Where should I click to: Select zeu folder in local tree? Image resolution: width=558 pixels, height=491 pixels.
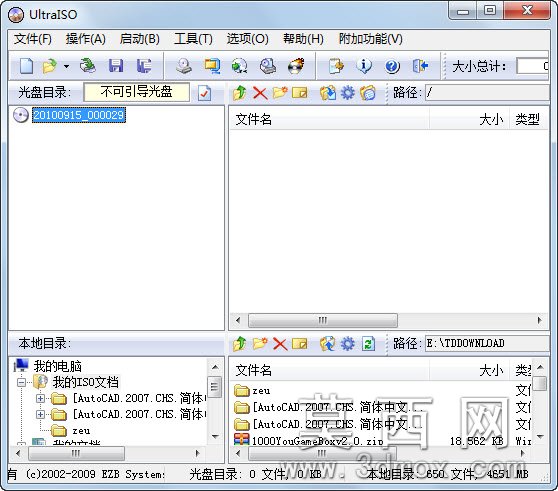coord(81,431)
